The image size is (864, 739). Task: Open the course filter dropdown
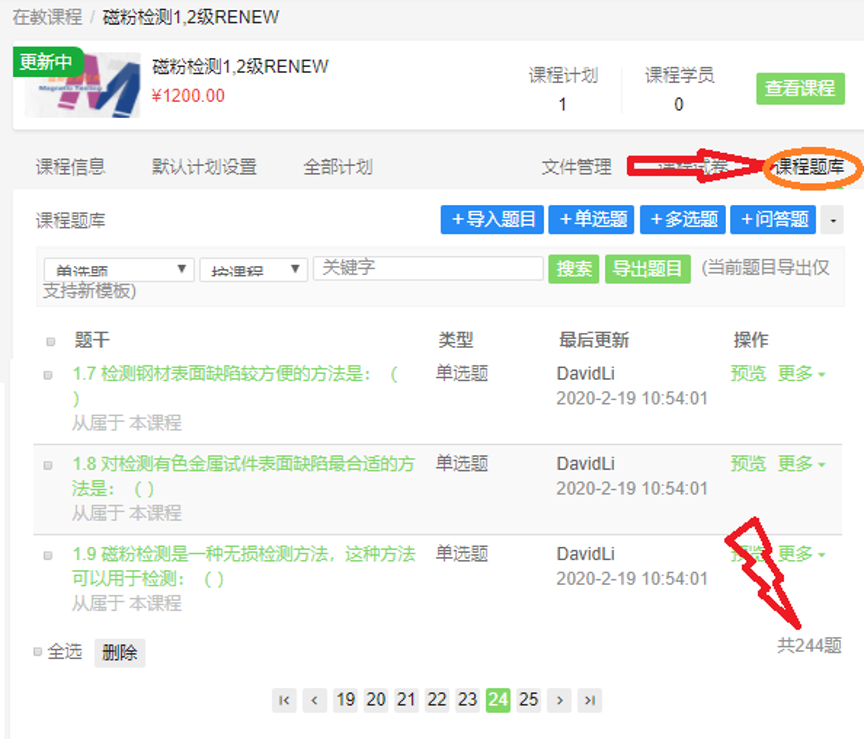coord(253,270)
